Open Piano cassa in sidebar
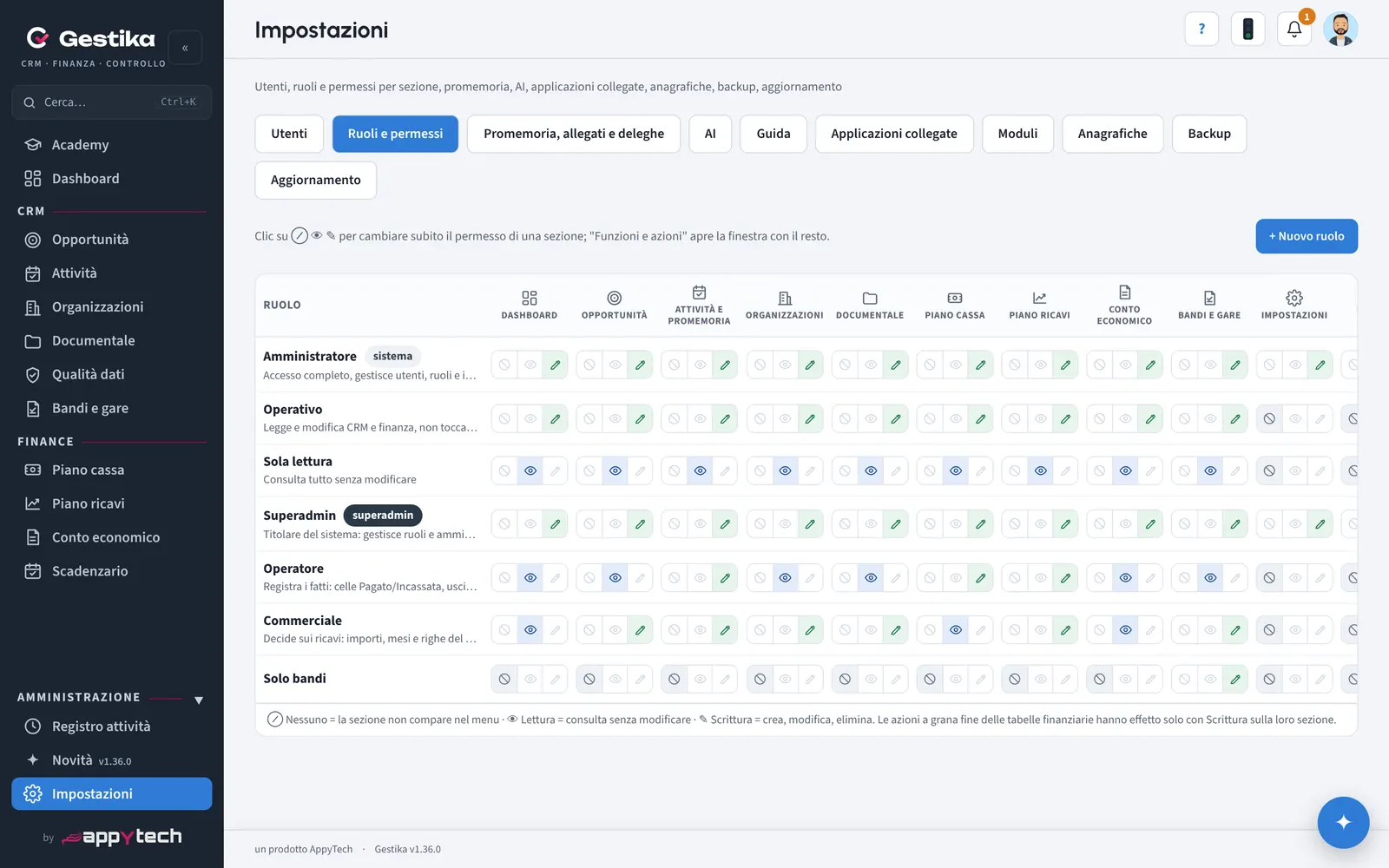Image resolution: width=1389 pixels, height=868 pixels. (112, 470)
